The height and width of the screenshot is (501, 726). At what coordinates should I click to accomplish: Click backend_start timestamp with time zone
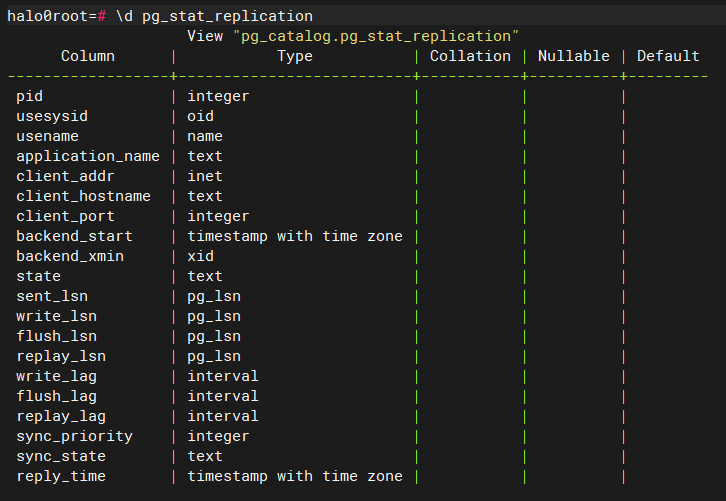(295, 236)
